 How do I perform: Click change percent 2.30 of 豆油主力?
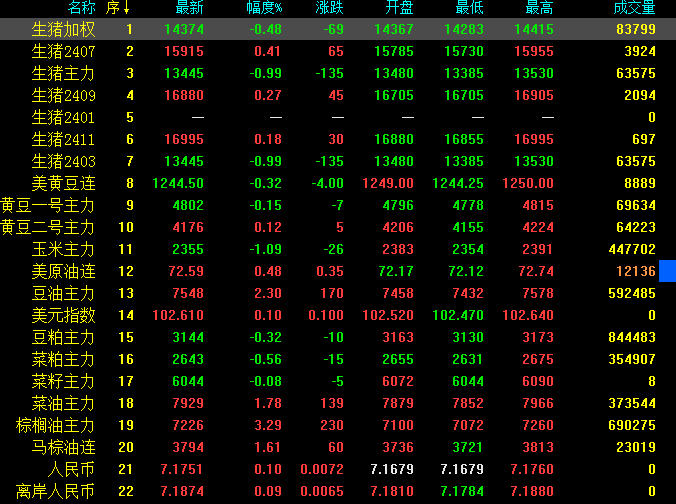click(x=268, y=293)
